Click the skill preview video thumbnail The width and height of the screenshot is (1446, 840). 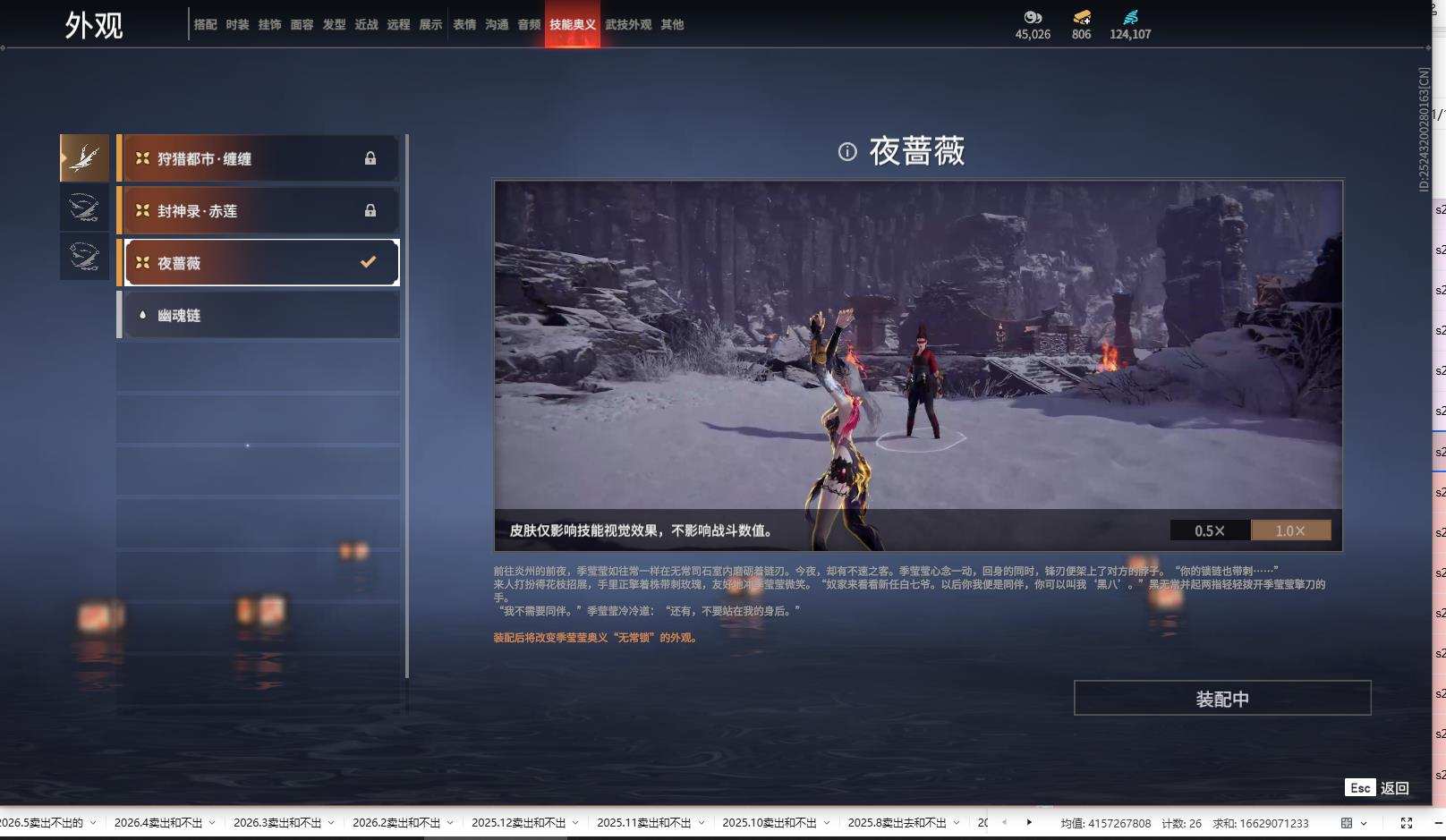[918, 366]
